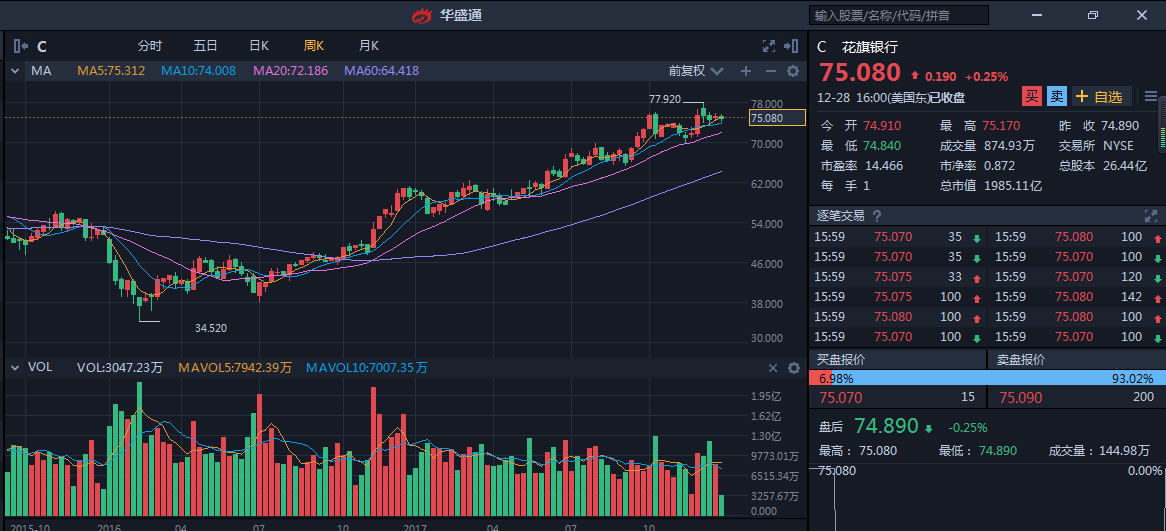This screenshot has width=1166, height=531.
Task: Collapse the VOL indicator chevron
Action: tap(16, 368)
